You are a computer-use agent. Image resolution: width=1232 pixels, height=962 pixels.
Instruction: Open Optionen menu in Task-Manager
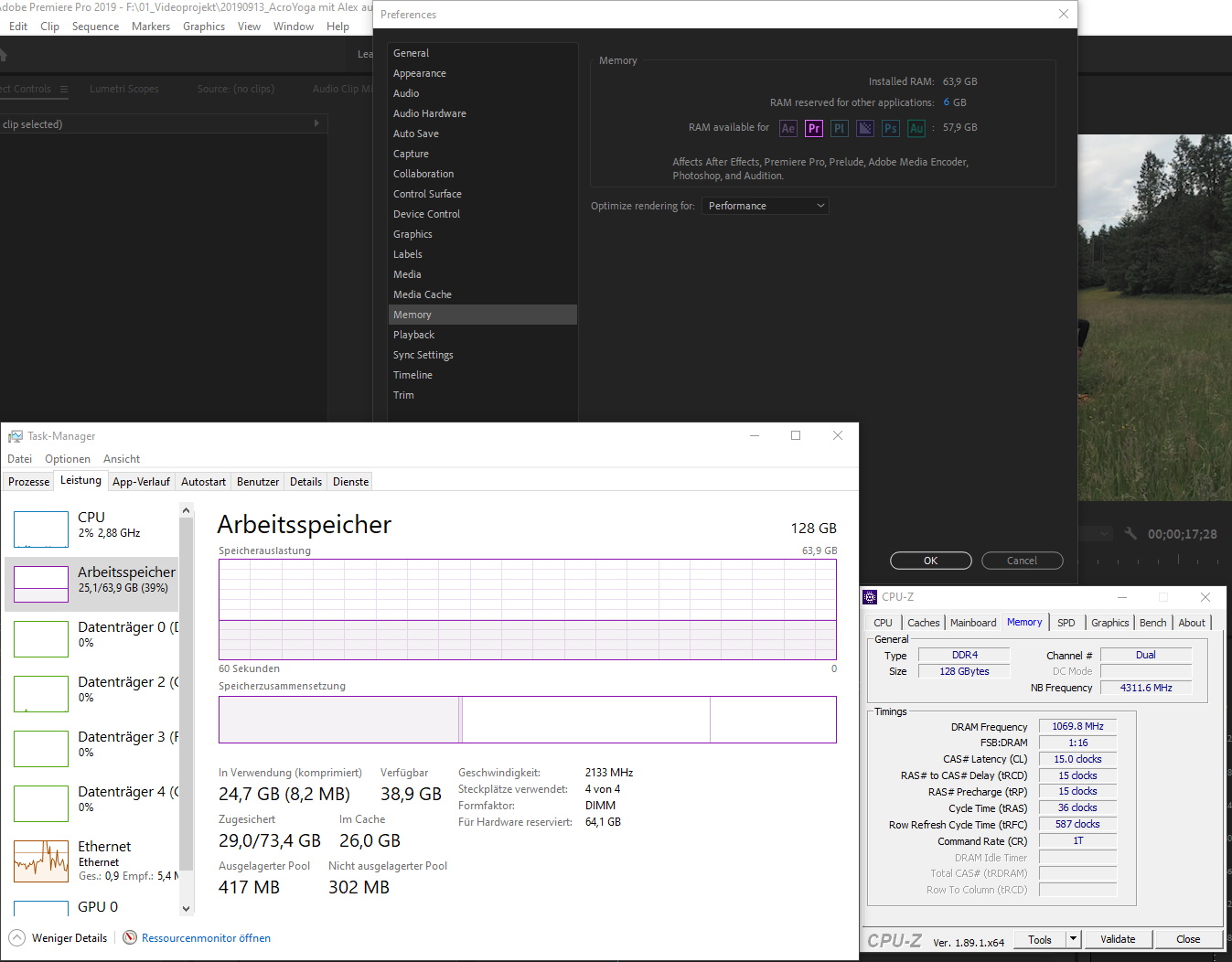pos(68,459)
